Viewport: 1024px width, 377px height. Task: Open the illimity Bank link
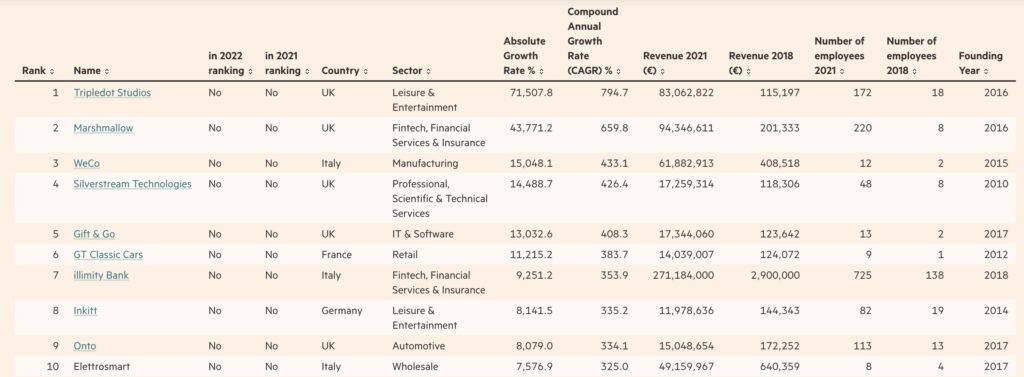pos(101,275)
